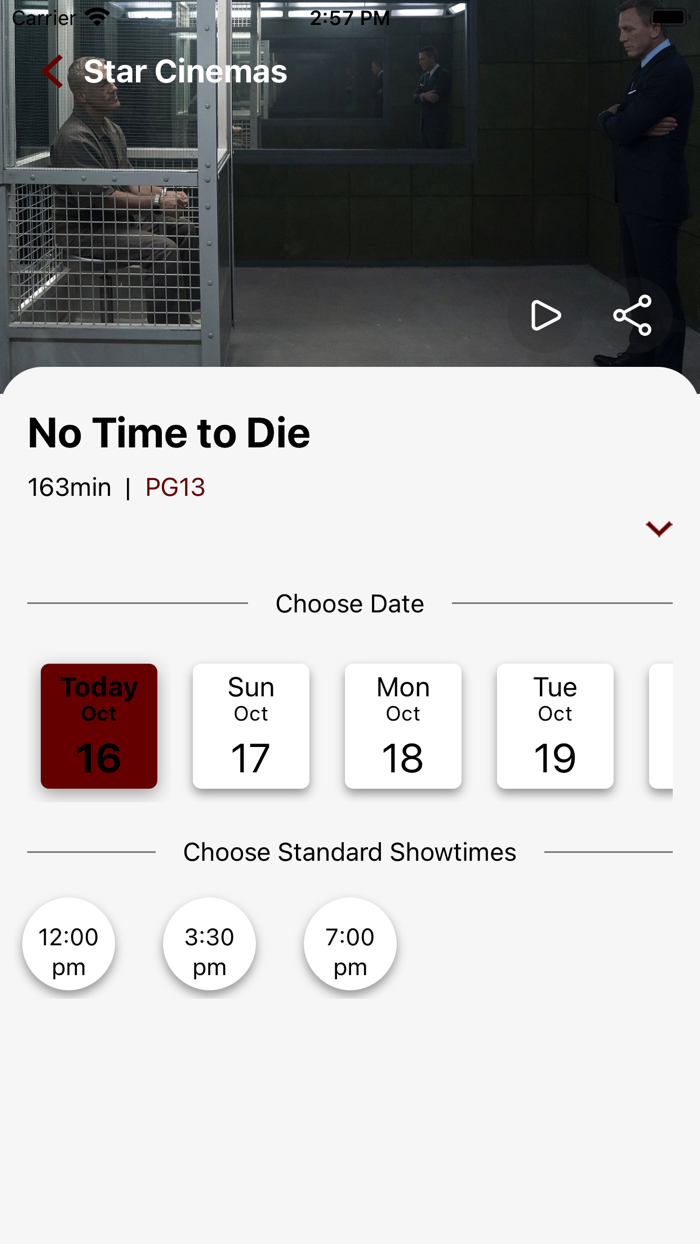
Task: Select the Today Oct 16 date card
Action: pos(98,725)
